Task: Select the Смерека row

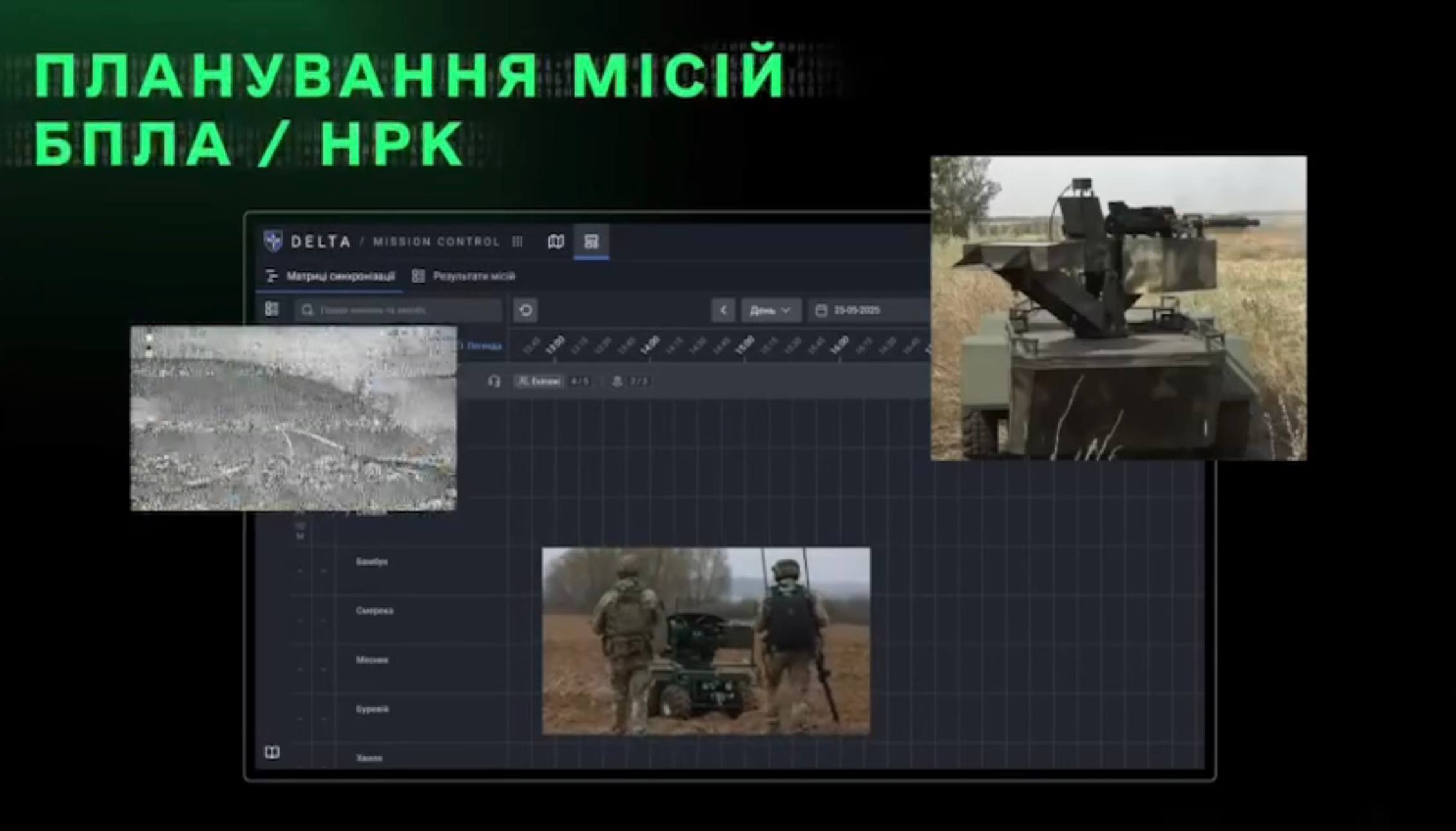Action: pos(374,611)
